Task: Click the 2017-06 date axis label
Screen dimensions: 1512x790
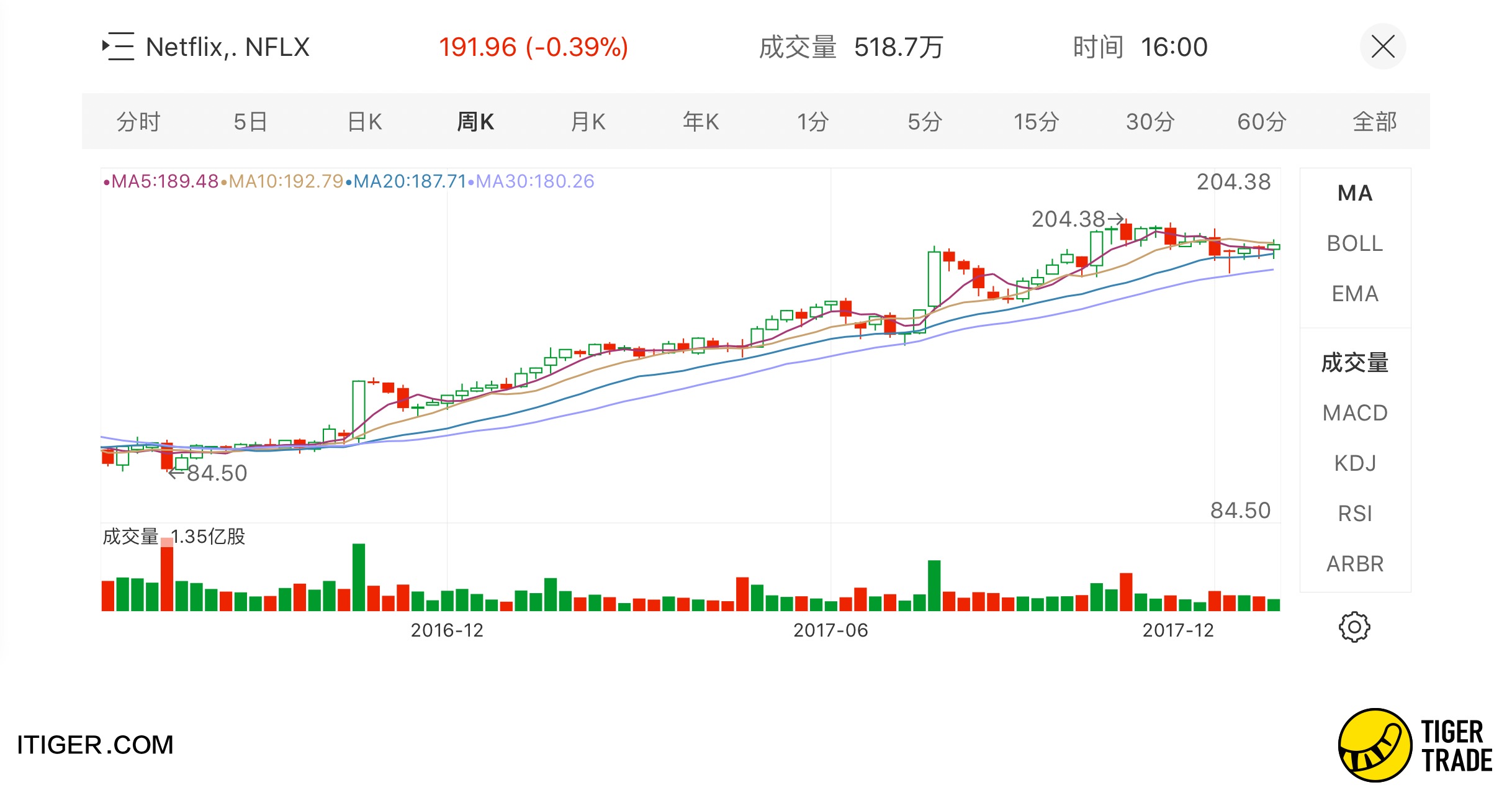Action: pos(830,630)
